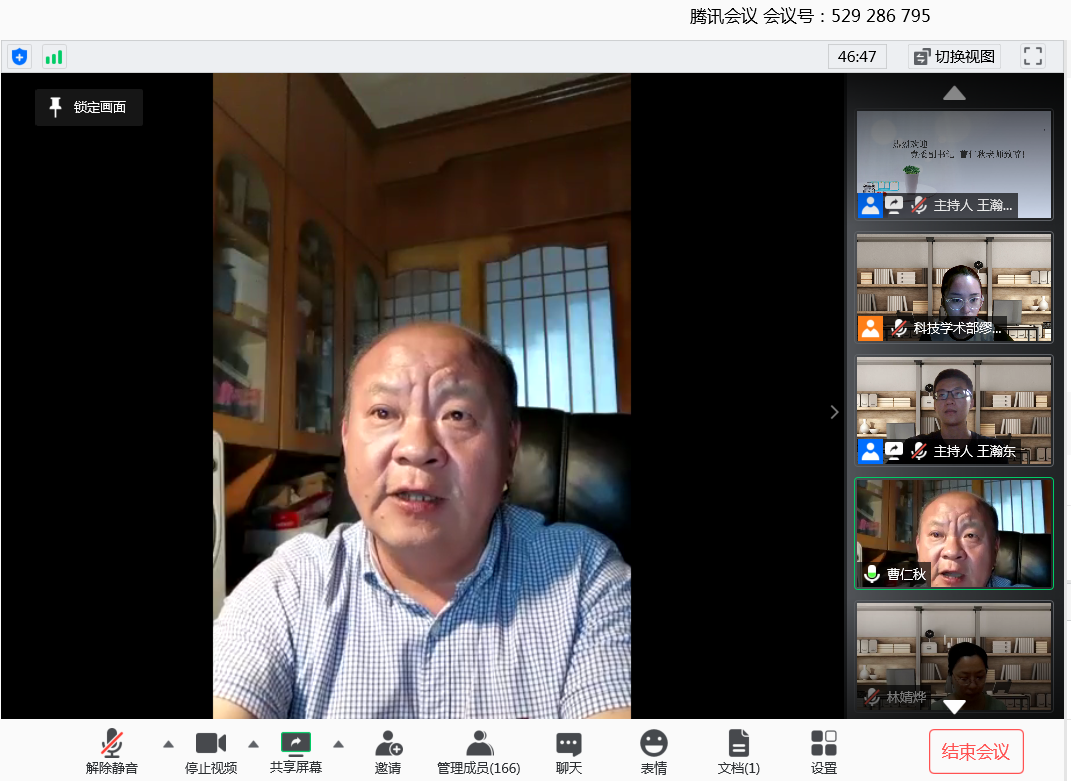Click the End Meeting (结束会议) button
The width and height of the screenshot is (1071, 781).
tap(976, 752)
